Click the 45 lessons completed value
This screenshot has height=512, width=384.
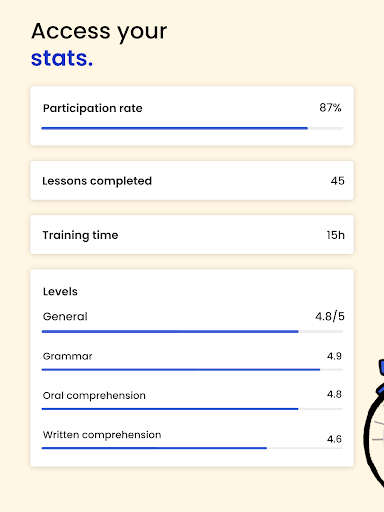click(x=337, y=181)
